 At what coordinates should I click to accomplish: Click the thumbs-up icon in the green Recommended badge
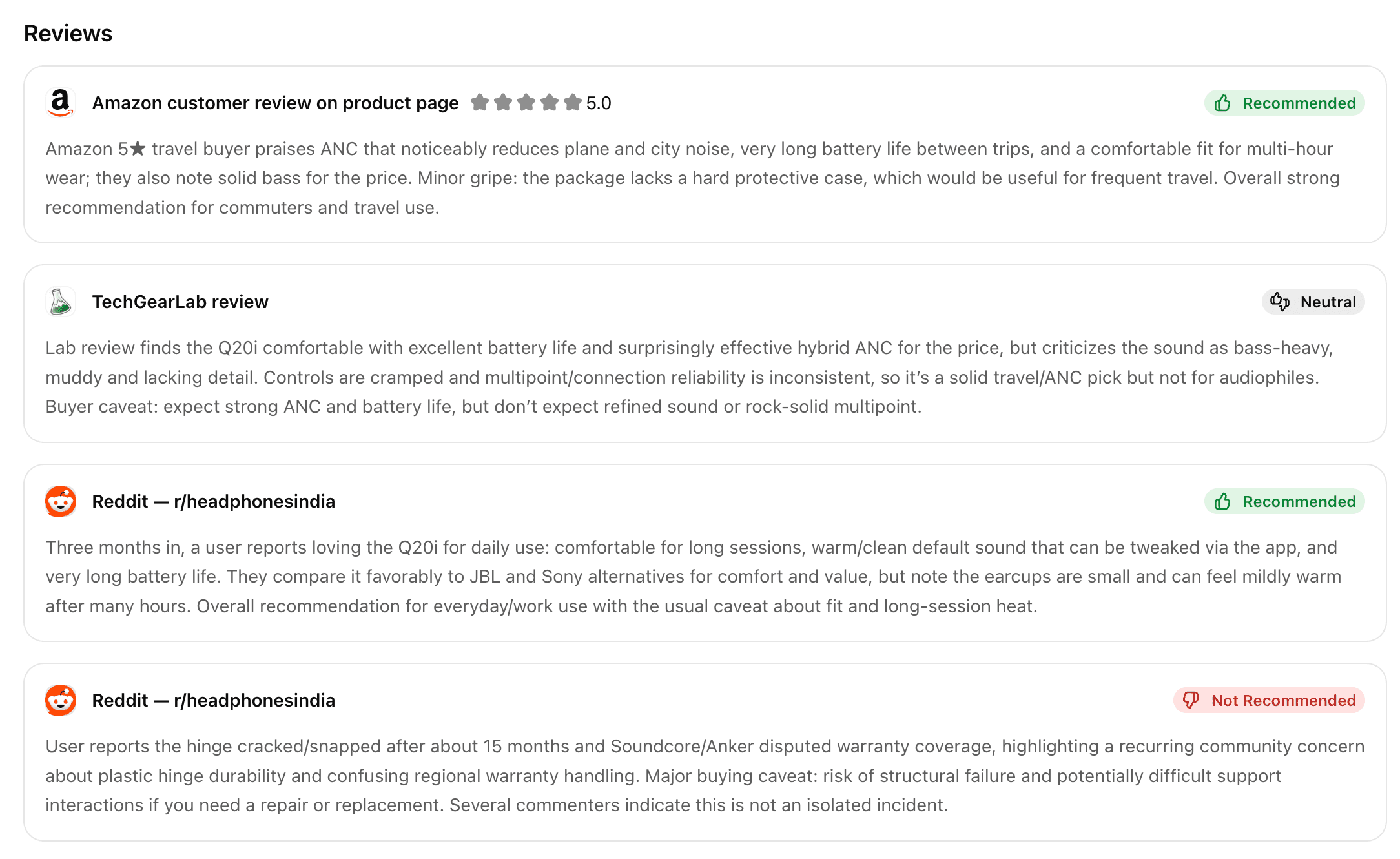pyautogui.click(x=1224, y=103)
